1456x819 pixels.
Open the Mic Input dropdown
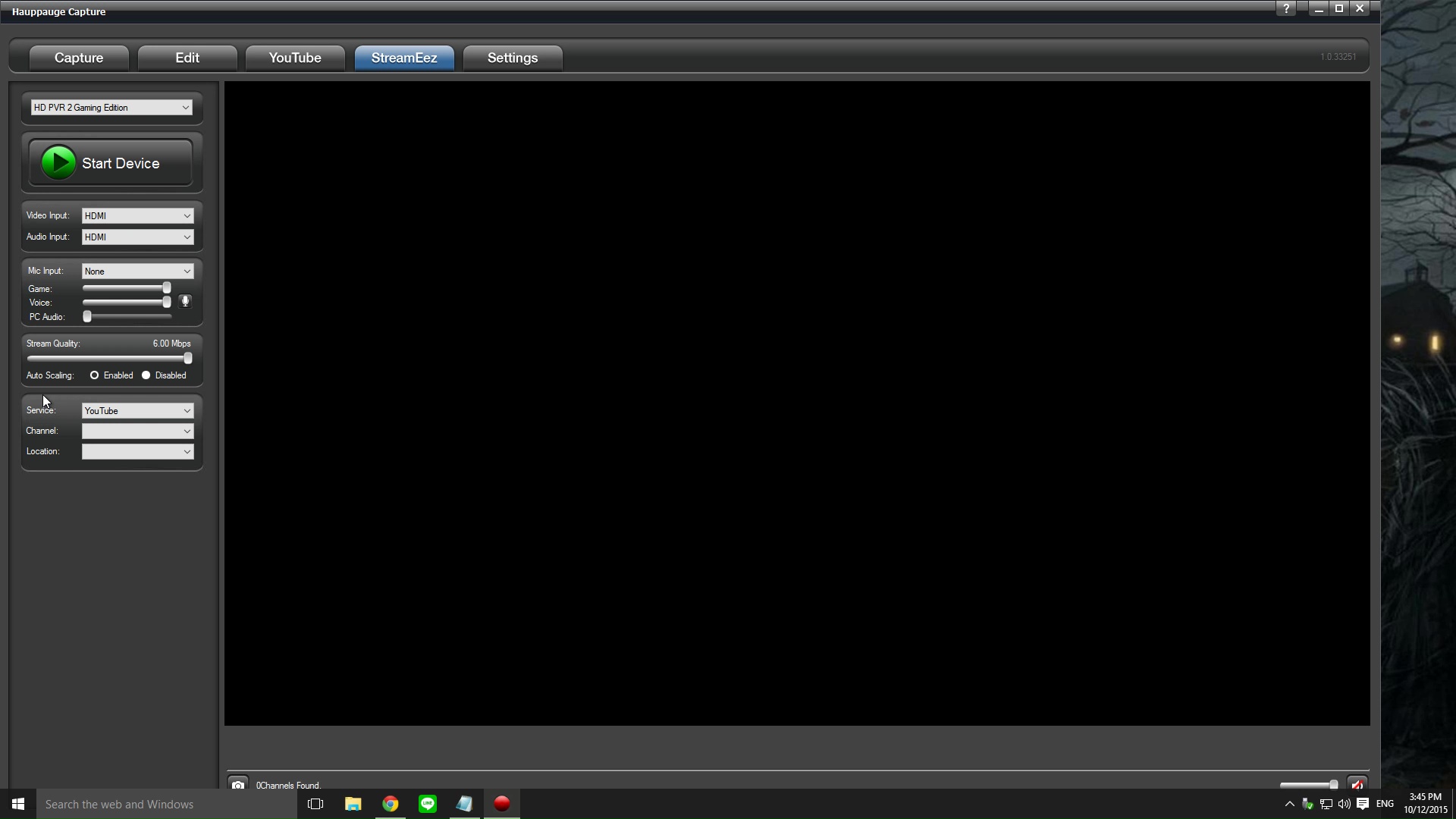(137, 271)
